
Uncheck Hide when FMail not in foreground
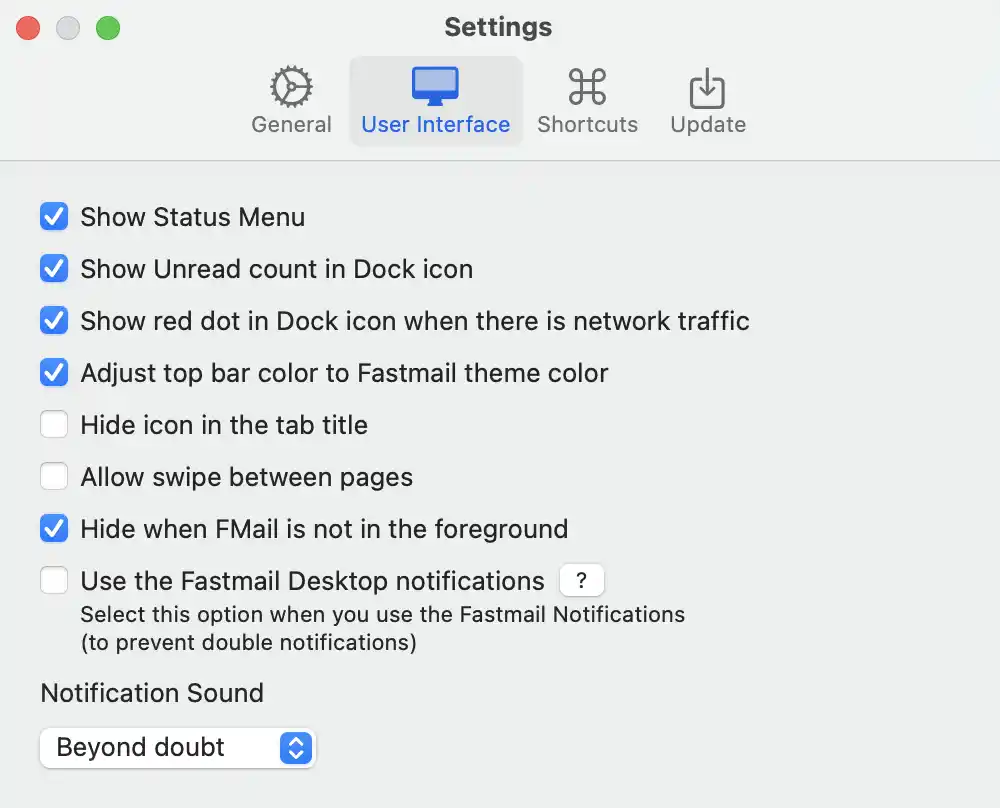coord(54,528)
